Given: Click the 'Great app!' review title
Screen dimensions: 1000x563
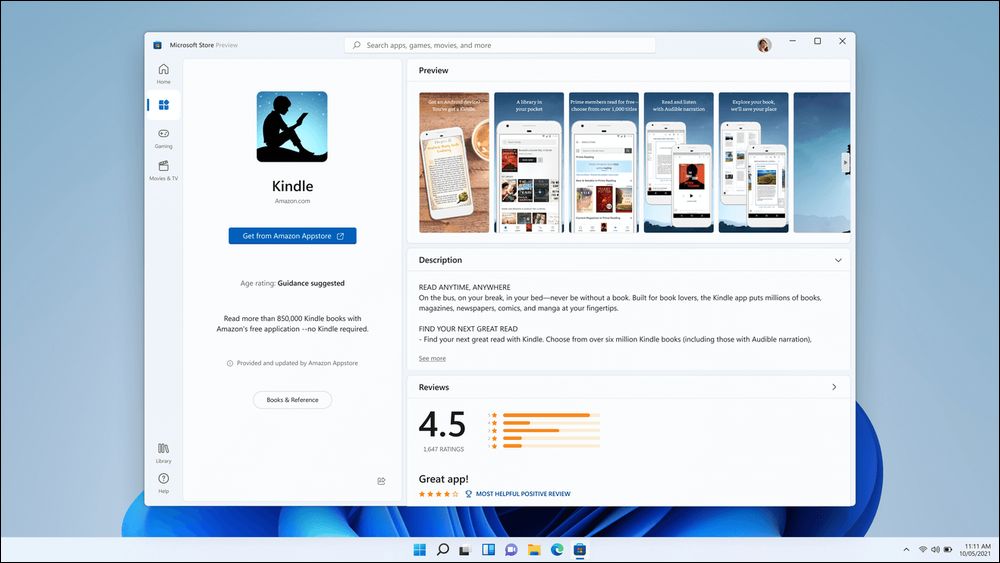Looking at the screenshot, I should pyautogui.click(x=443, y=479).
